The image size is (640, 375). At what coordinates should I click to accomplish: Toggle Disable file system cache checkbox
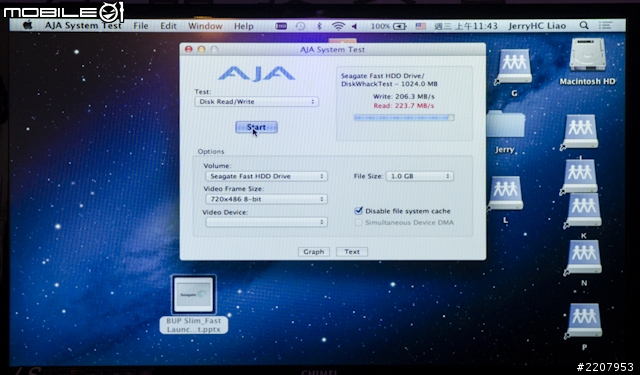(x=358, y=211)
